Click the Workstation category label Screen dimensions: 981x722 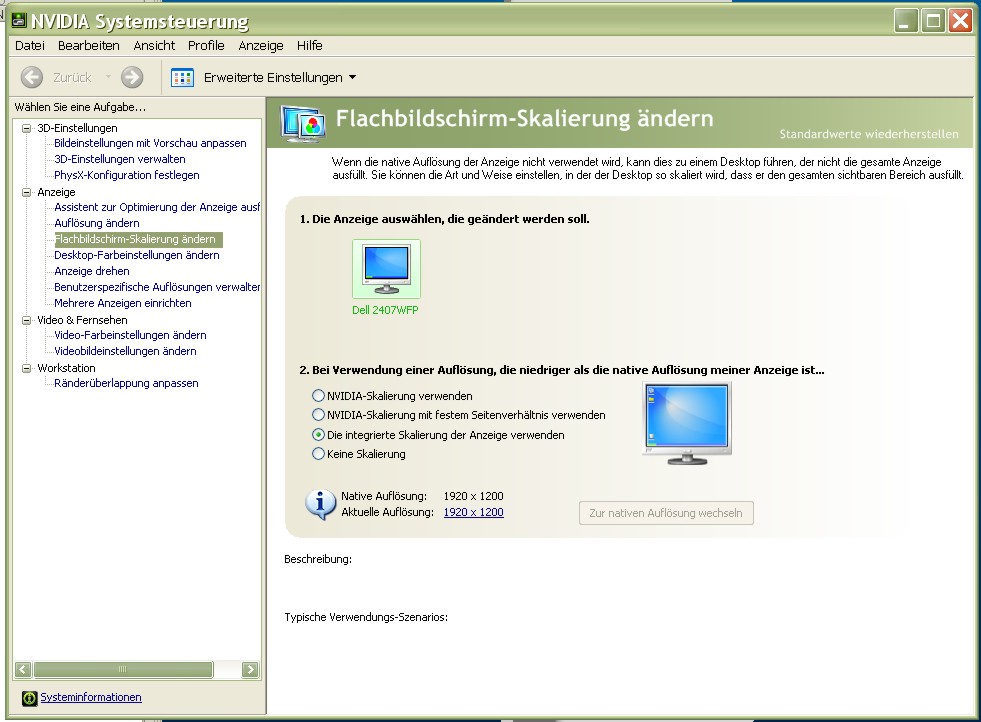(x=66, y=368)
